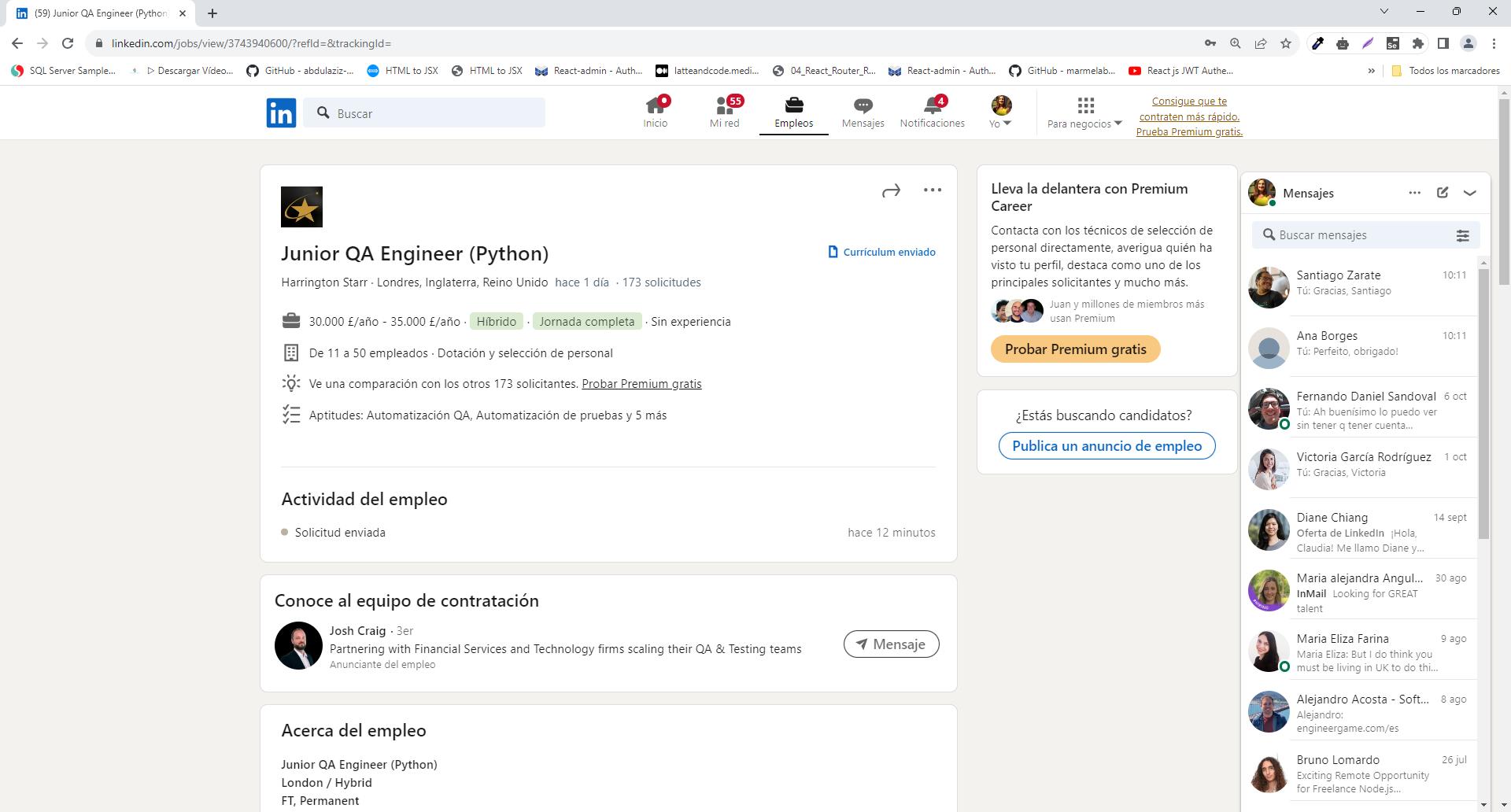The width and height of the screenshot is (1511, 812).
Task: Open Mensajes chat bubble icon in navbar
Action: [863, 113]
